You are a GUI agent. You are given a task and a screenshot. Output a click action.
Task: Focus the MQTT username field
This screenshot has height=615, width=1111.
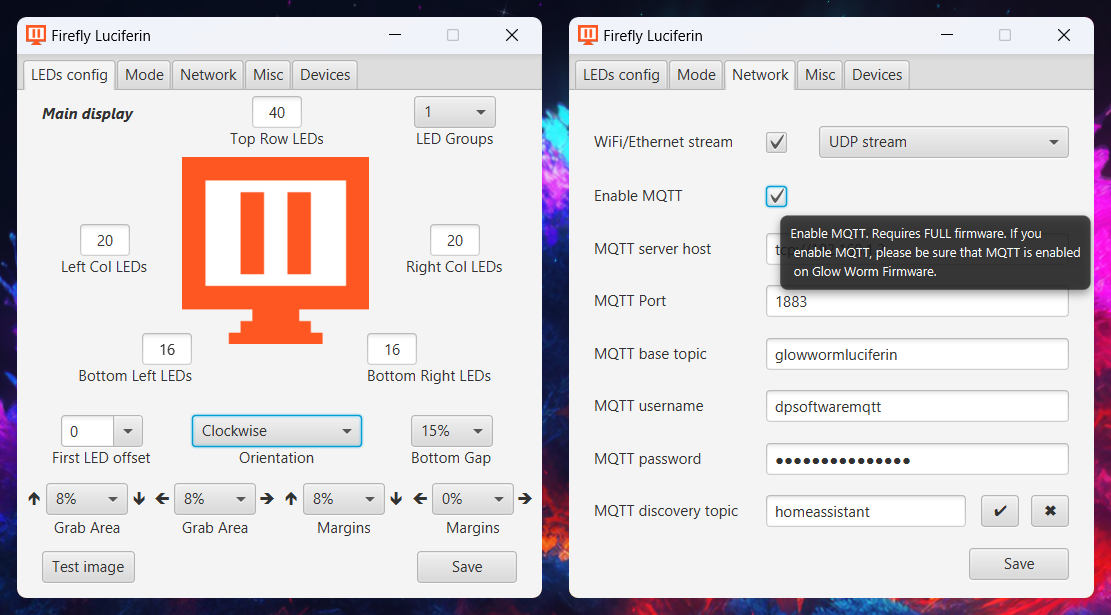click(x=917, y=407)
